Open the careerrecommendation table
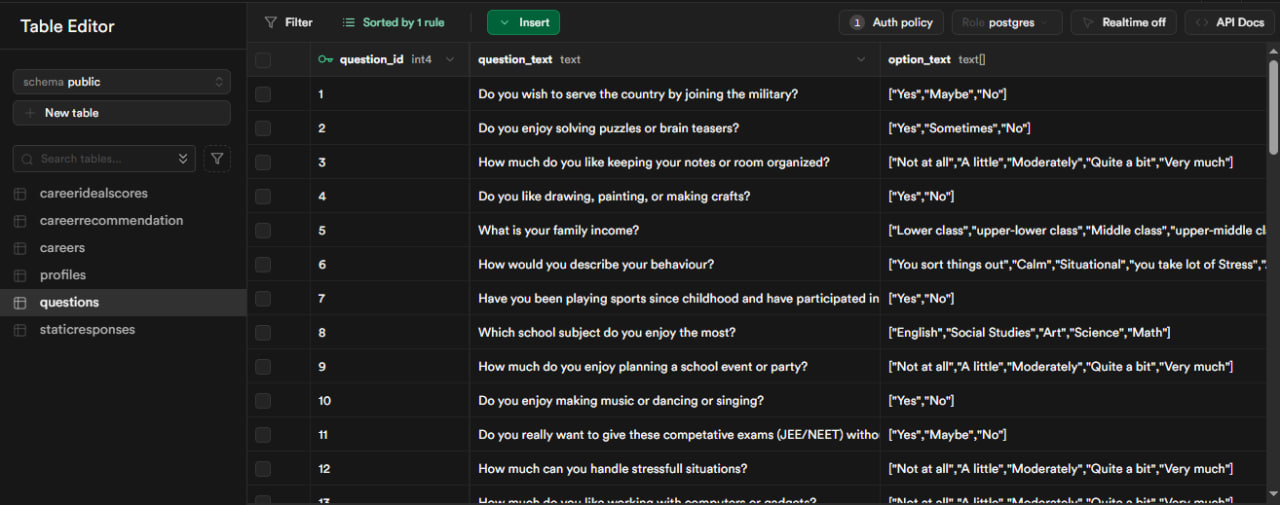1280x505 pixels. tap(111, 220)
